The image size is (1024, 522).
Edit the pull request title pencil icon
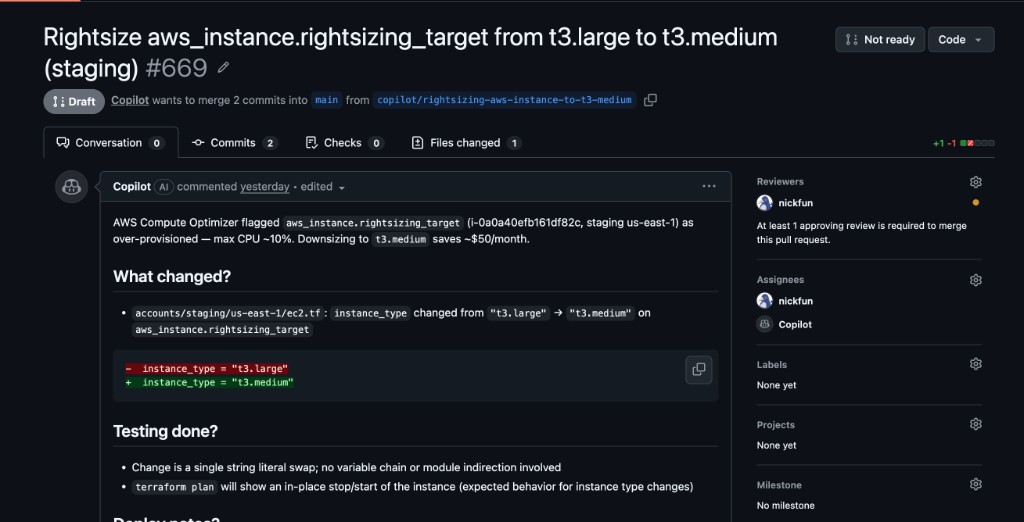point(223,67)
